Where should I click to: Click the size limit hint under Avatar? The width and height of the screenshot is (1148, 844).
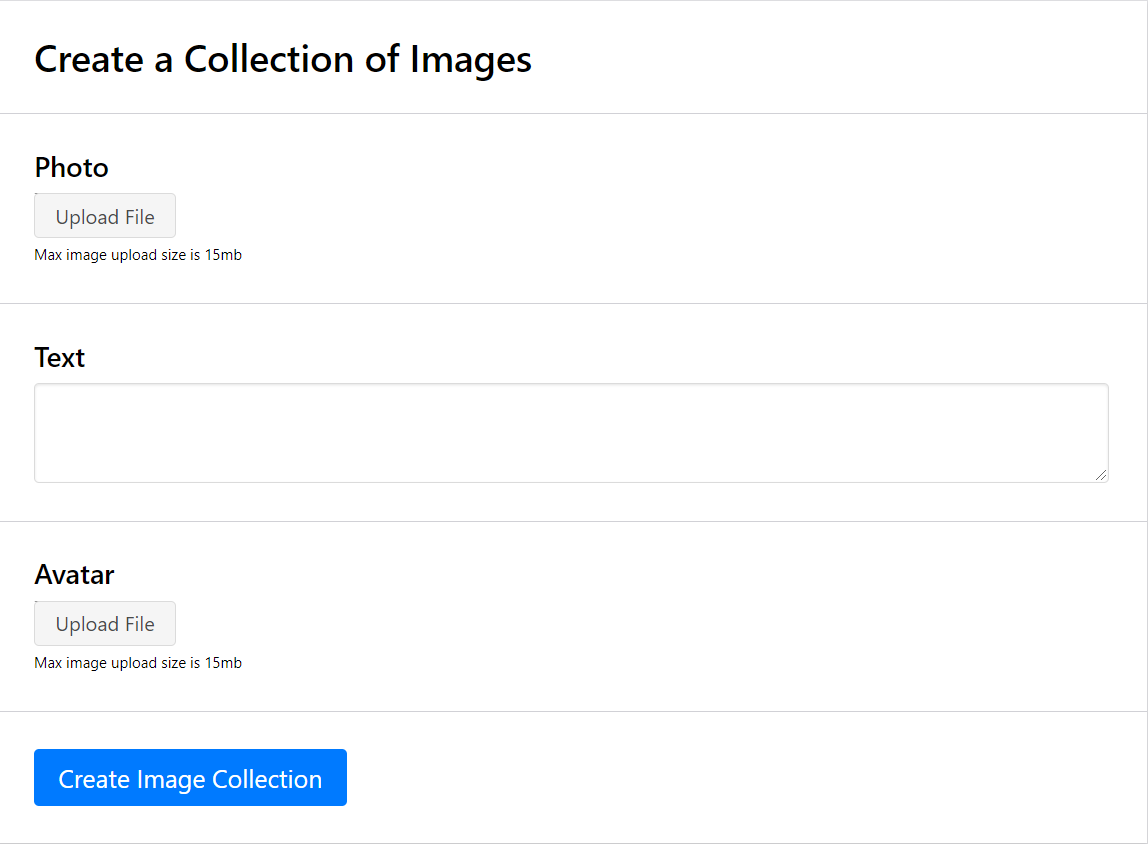[138, 663]
